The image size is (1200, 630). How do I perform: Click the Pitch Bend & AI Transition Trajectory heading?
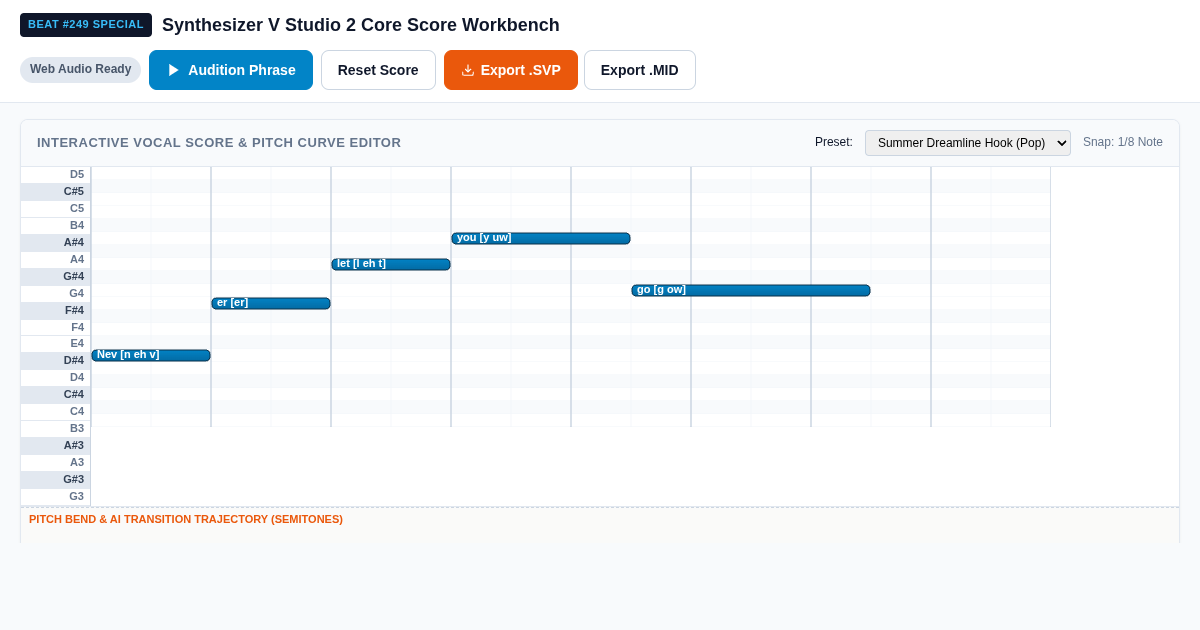pyautogui.click(x=186, y=519)
